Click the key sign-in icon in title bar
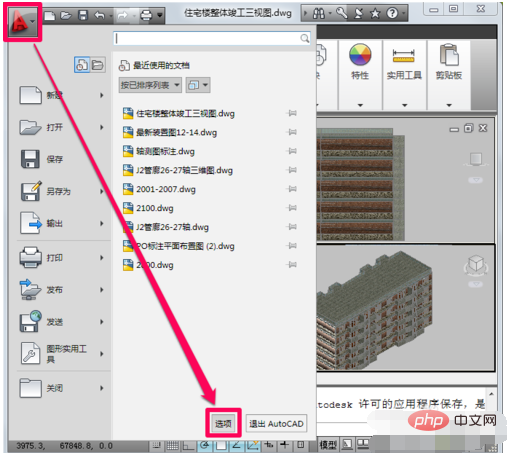507x453 pixels. 342,14
